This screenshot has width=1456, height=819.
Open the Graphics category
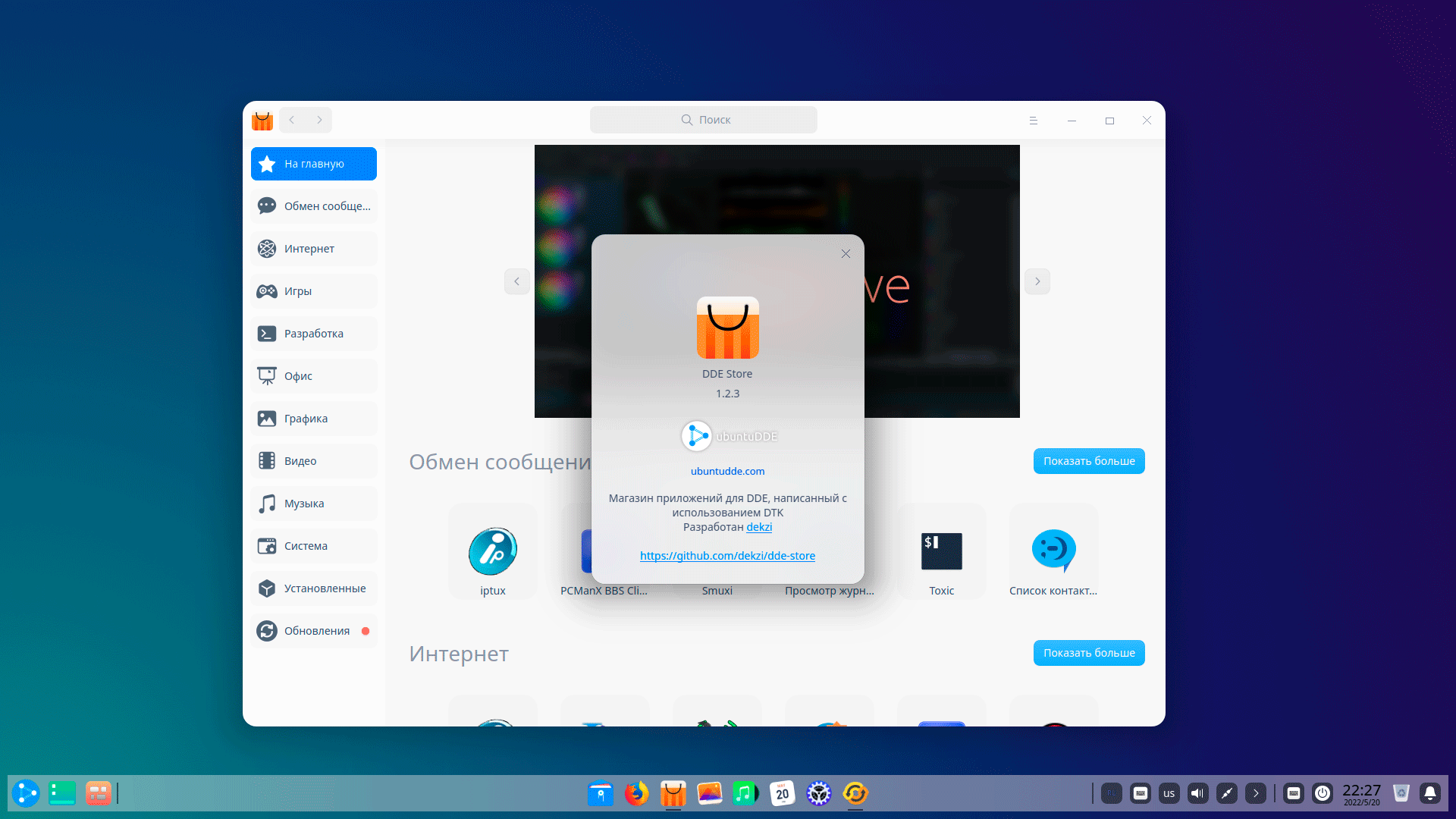click(313, 419)
